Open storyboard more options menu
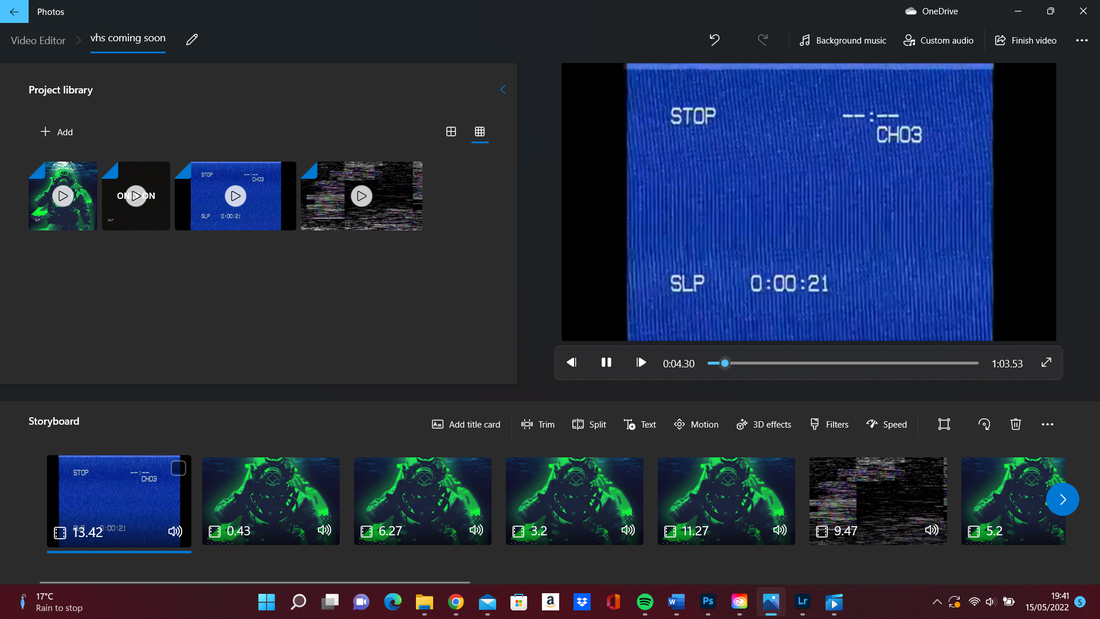Screen dimensions: 1100x619 [1047, 425]
